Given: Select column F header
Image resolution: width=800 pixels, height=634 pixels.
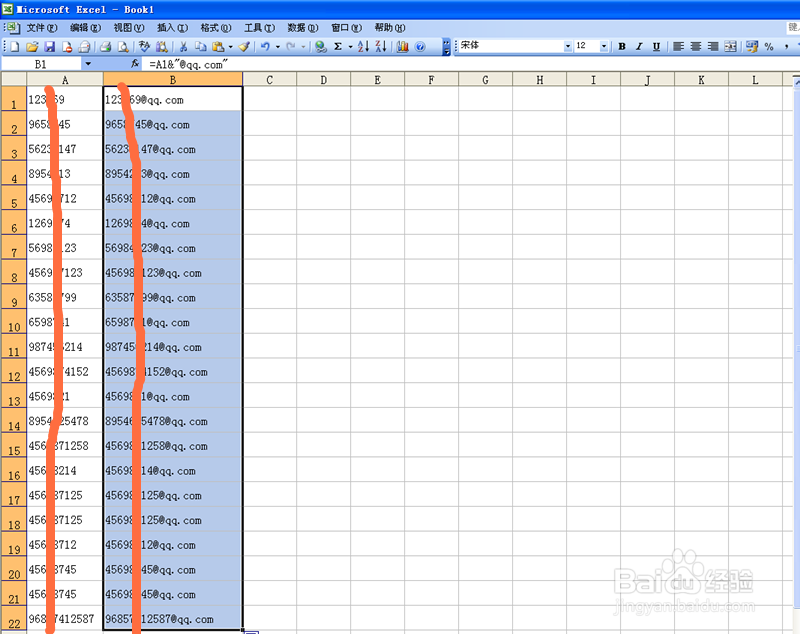Looking at the screenshot, I should [x=431, y=80].
